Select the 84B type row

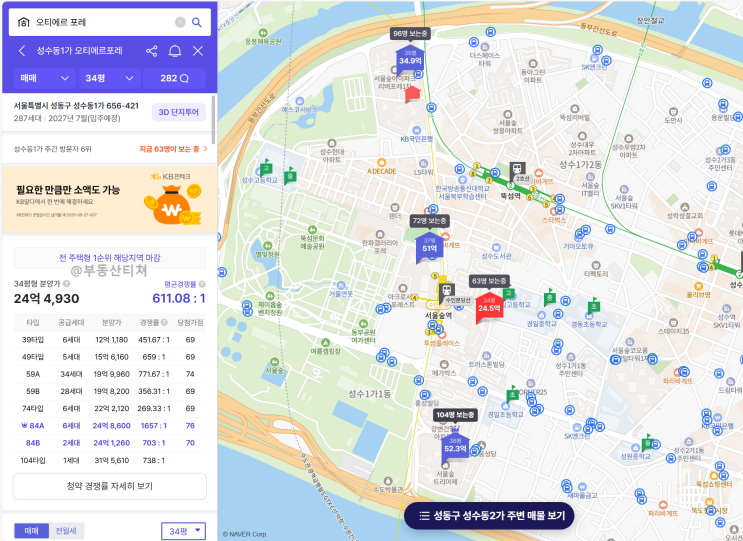(x=109, y=443)
